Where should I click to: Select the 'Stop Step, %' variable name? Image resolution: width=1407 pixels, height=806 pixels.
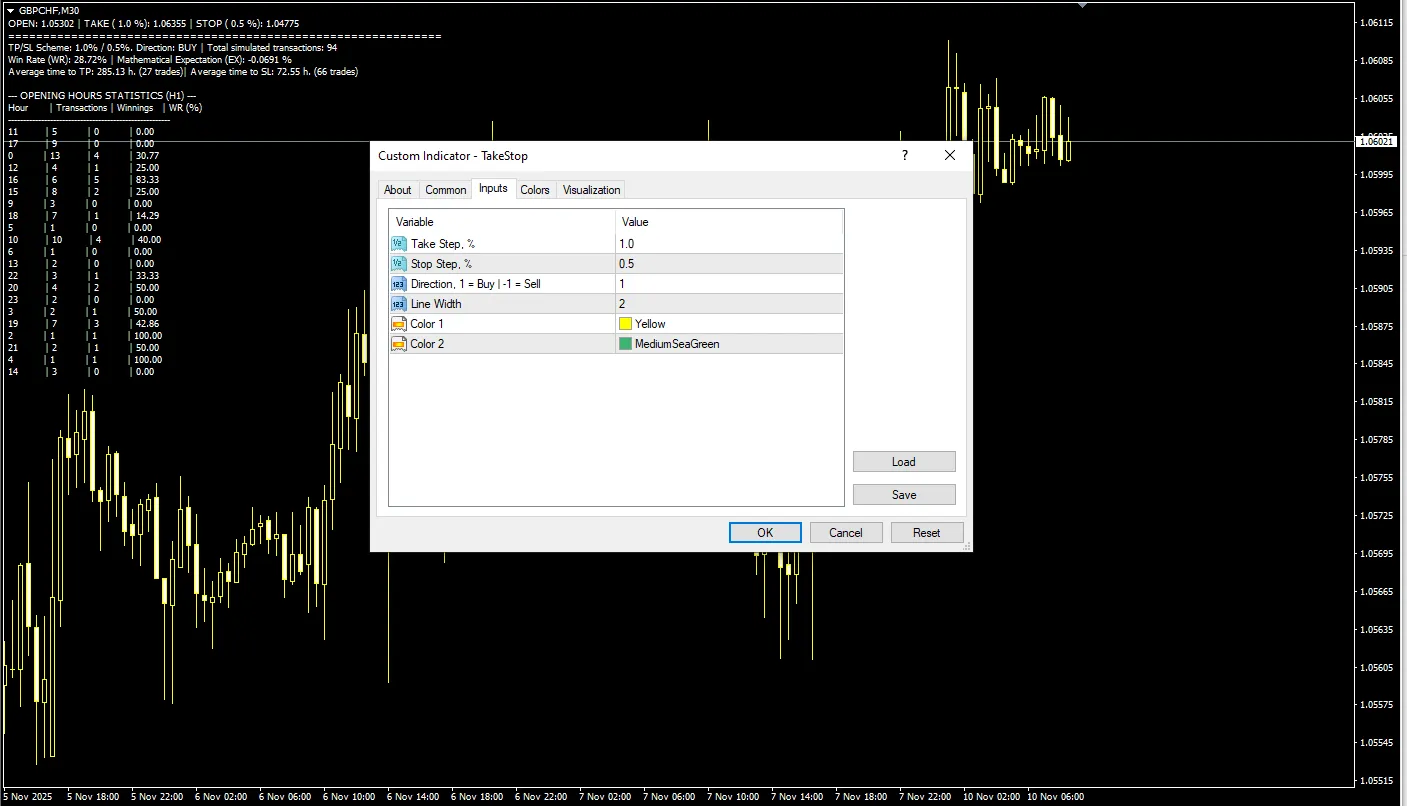(441, 264)
